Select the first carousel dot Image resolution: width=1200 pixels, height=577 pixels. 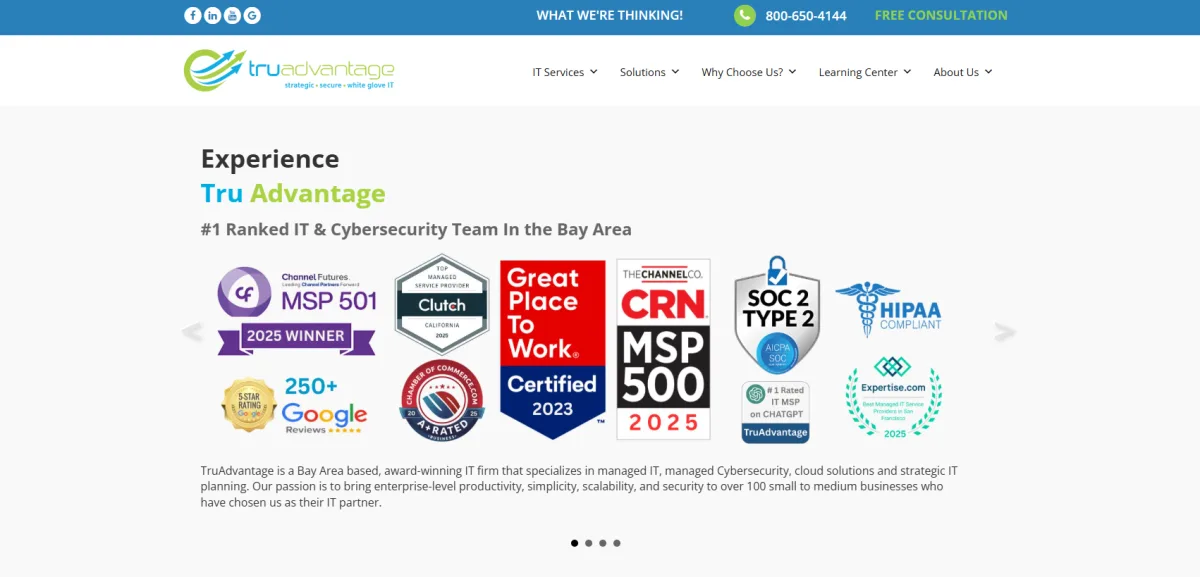tap(575, 543)
